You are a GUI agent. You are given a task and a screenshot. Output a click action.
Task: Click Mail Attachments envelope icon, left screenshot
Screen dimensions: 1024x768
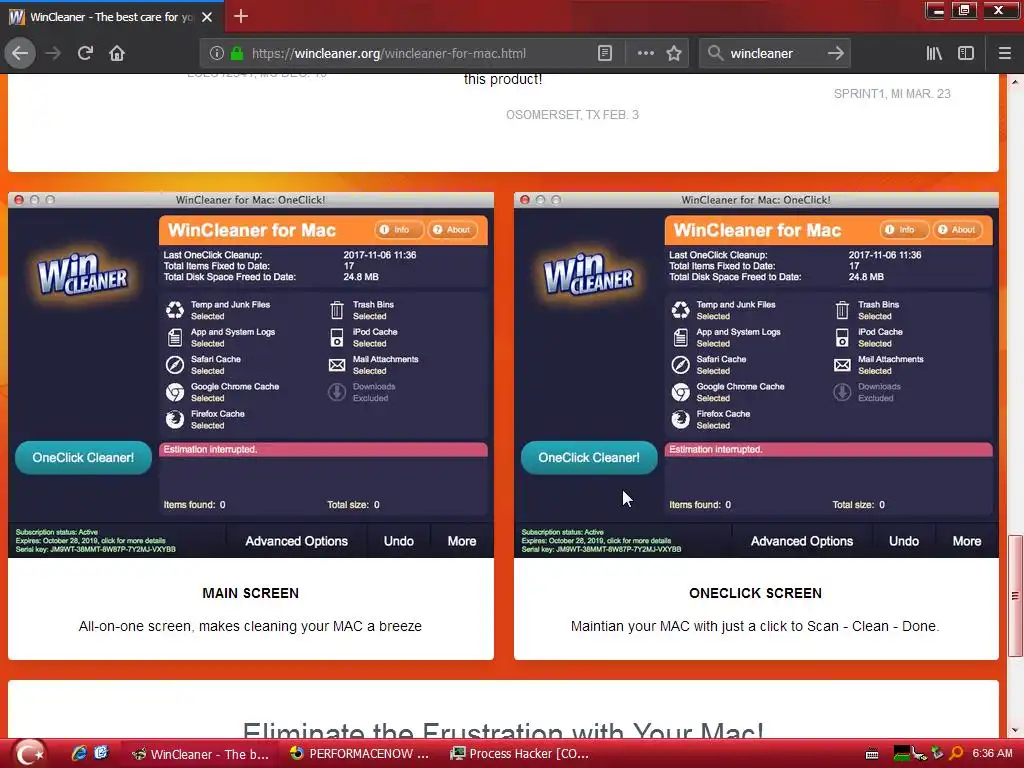coord(336,364)
